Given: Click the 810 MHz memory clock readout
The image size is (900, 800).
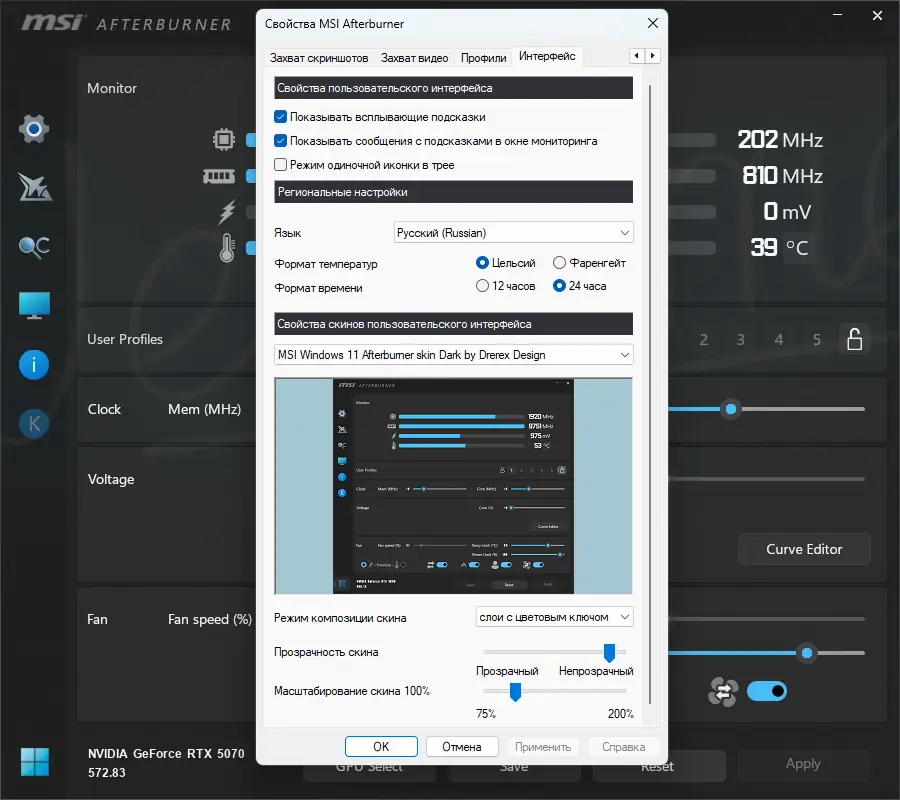Looking at the screenshot, I should [x=782, y=176].
